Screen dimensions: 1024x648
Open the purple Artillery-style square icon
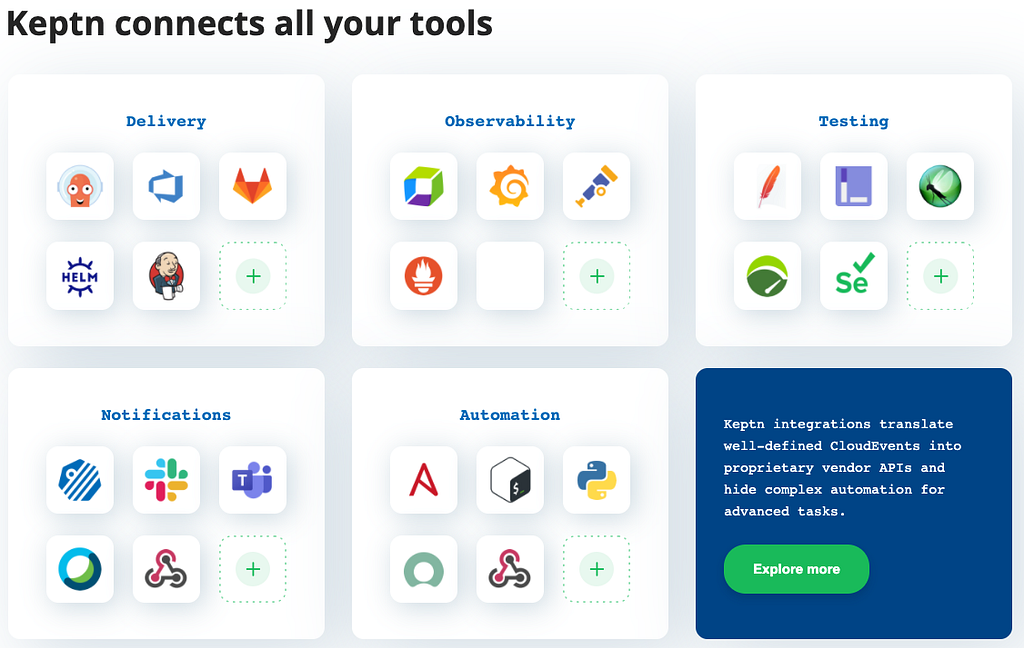point(854,186)
